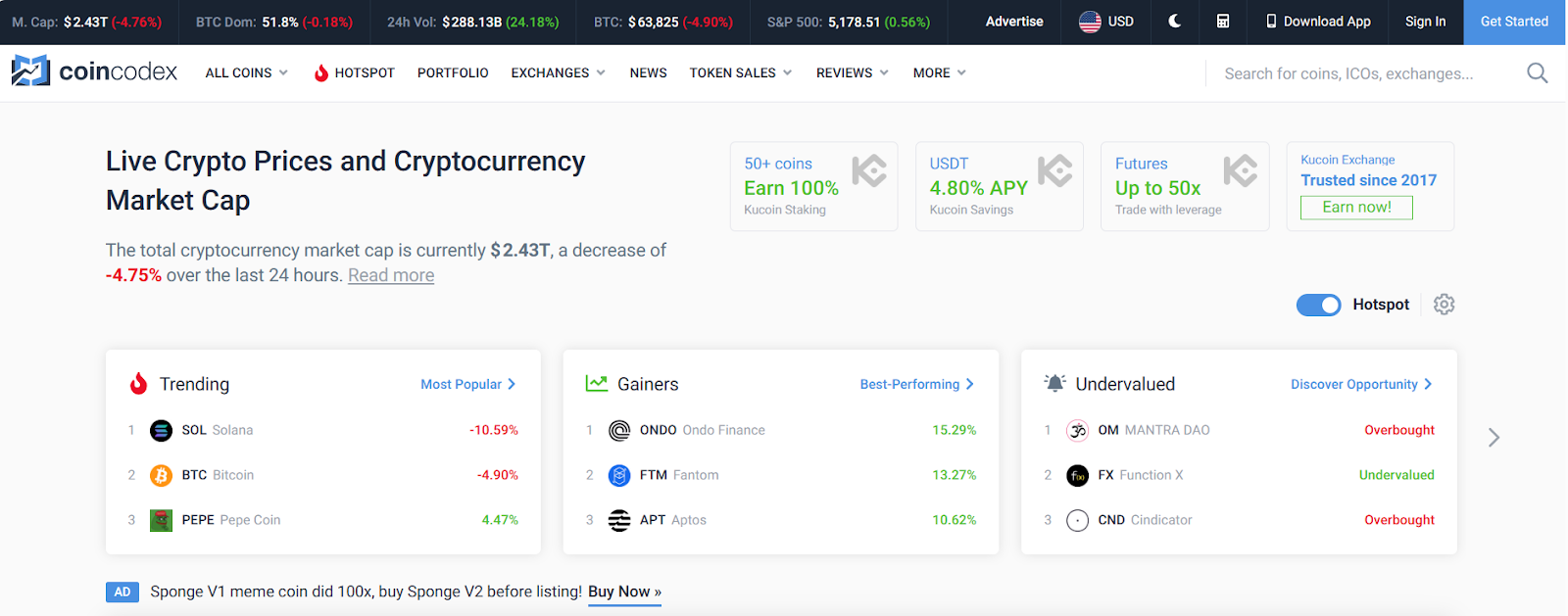Open the NEWS menu item

tap(648, 72)
